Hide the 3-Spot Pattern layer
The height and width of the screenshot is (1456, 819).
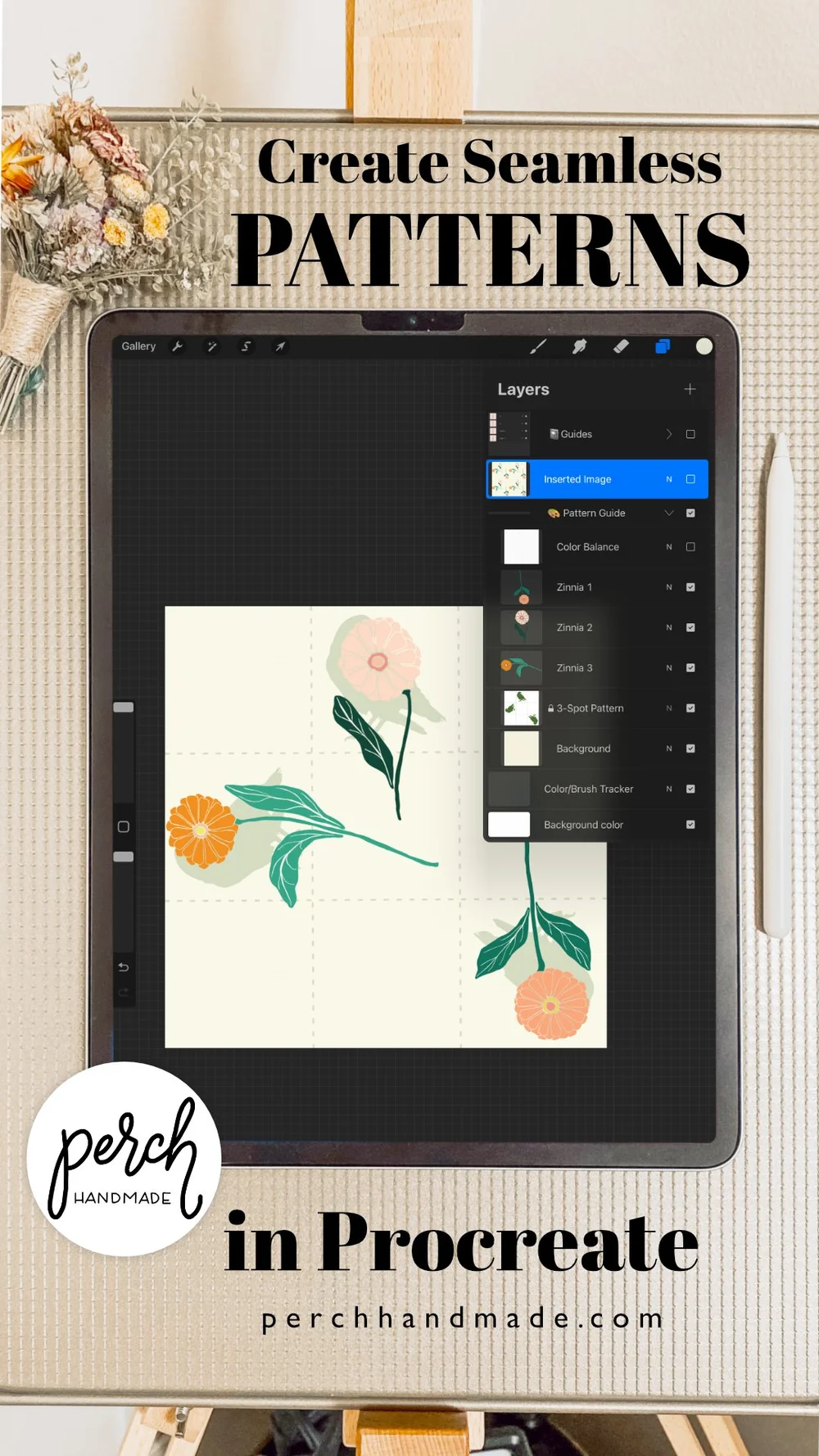click(690, 708)
